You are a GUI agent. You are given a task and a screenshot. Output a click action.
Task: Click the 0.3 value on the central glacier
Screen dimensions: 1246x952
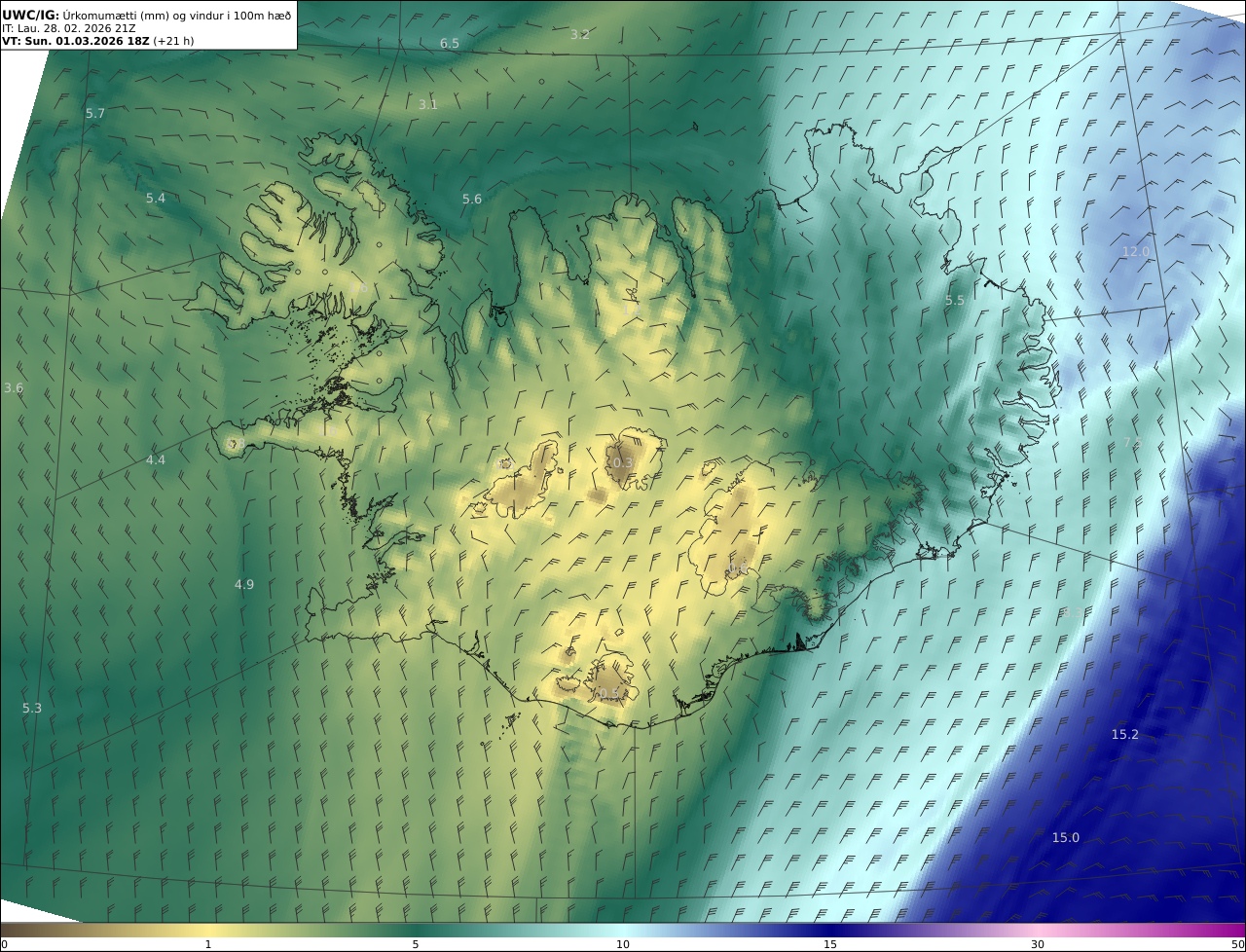click(622, 463)
